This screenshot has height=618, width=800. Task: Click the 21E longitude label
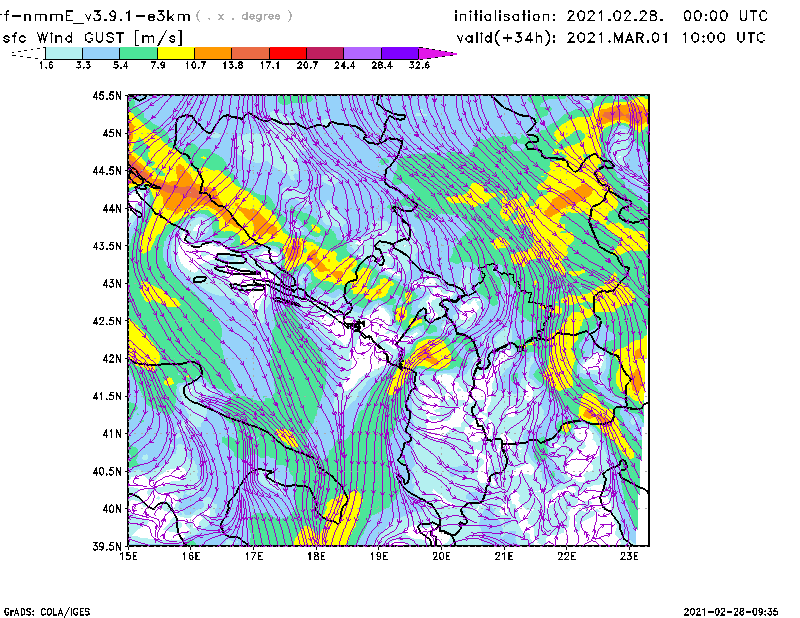click(504, 556)
